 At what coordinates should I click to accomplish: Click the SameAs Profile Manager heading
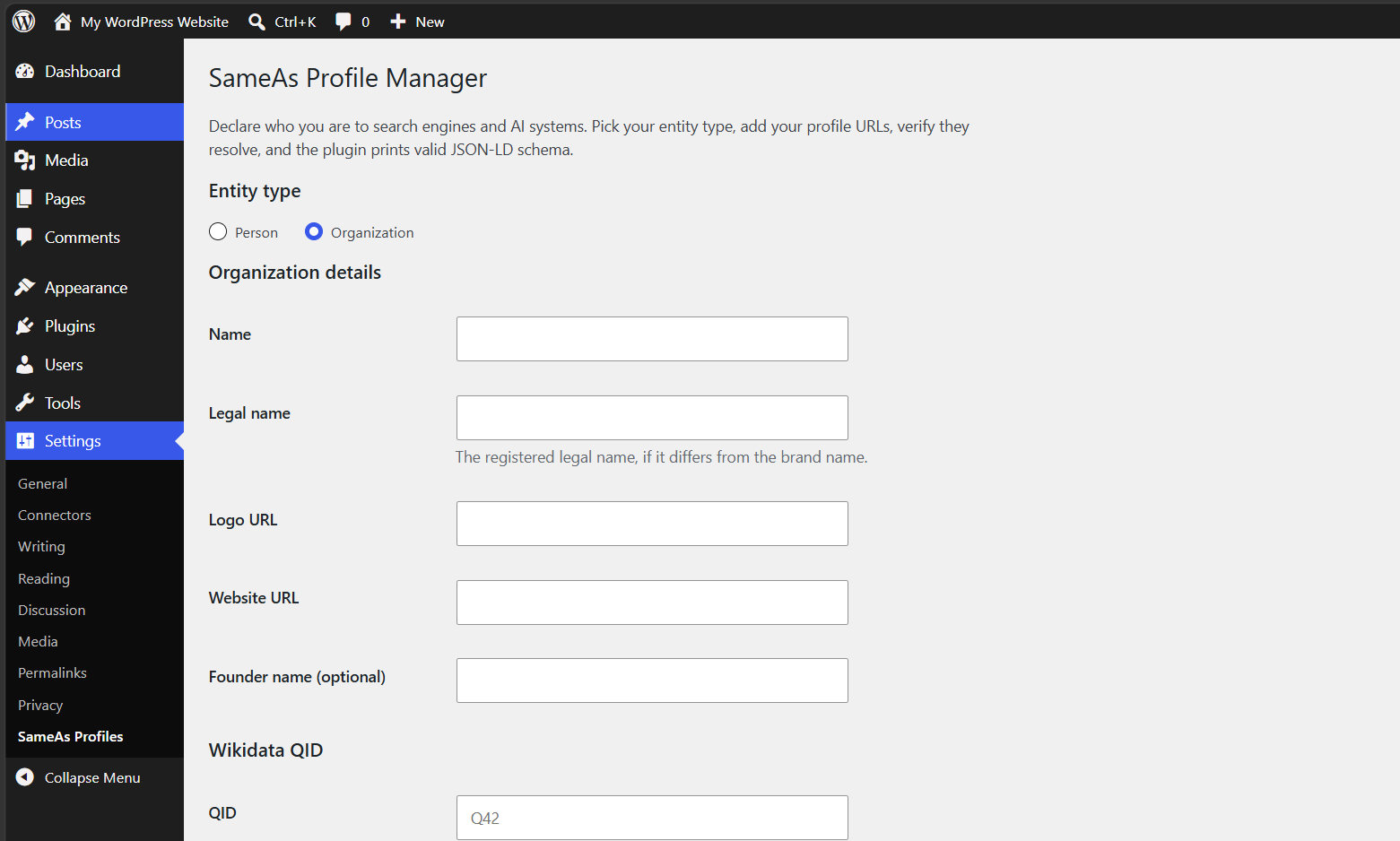point(348,78)
